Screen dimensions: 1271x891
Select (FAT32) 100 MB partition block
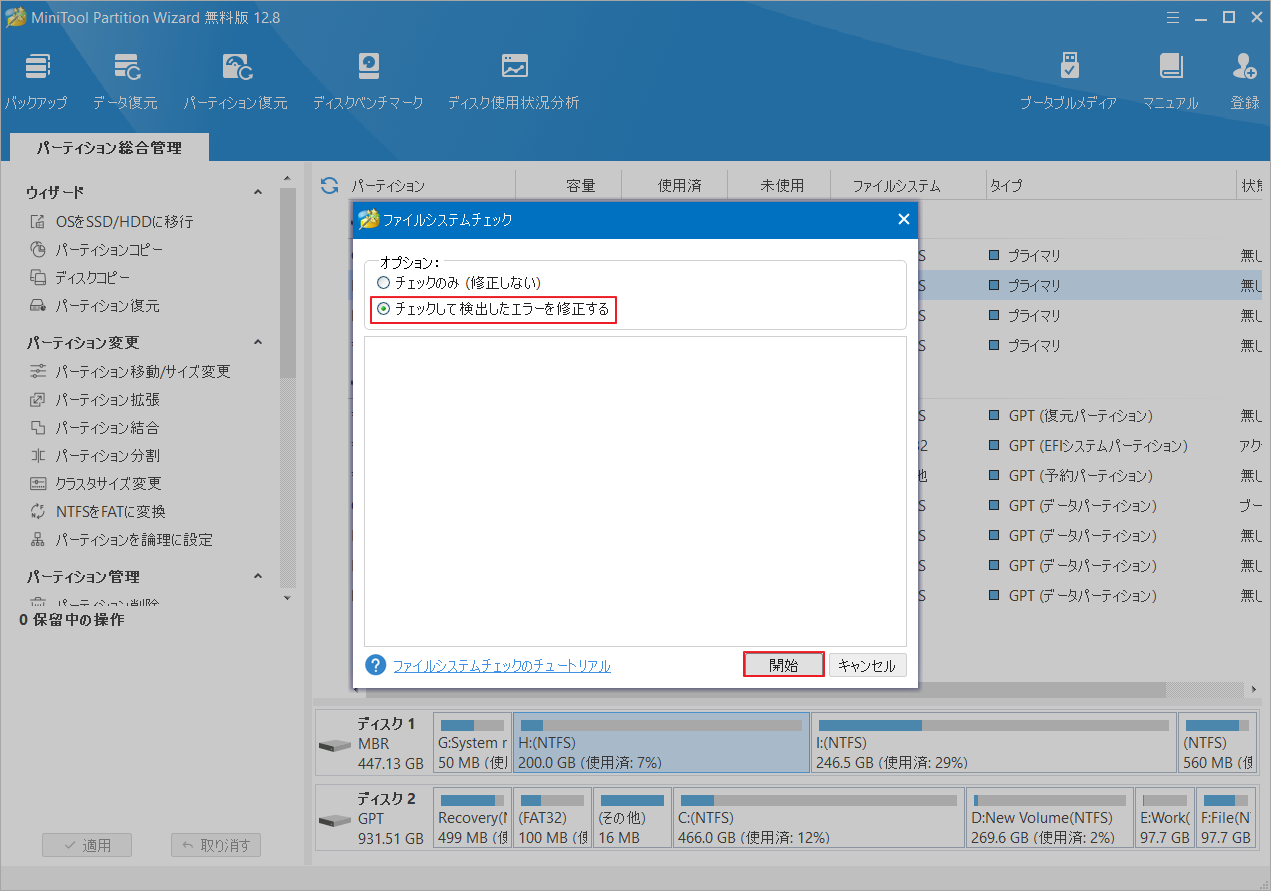(x=552, y=817)
